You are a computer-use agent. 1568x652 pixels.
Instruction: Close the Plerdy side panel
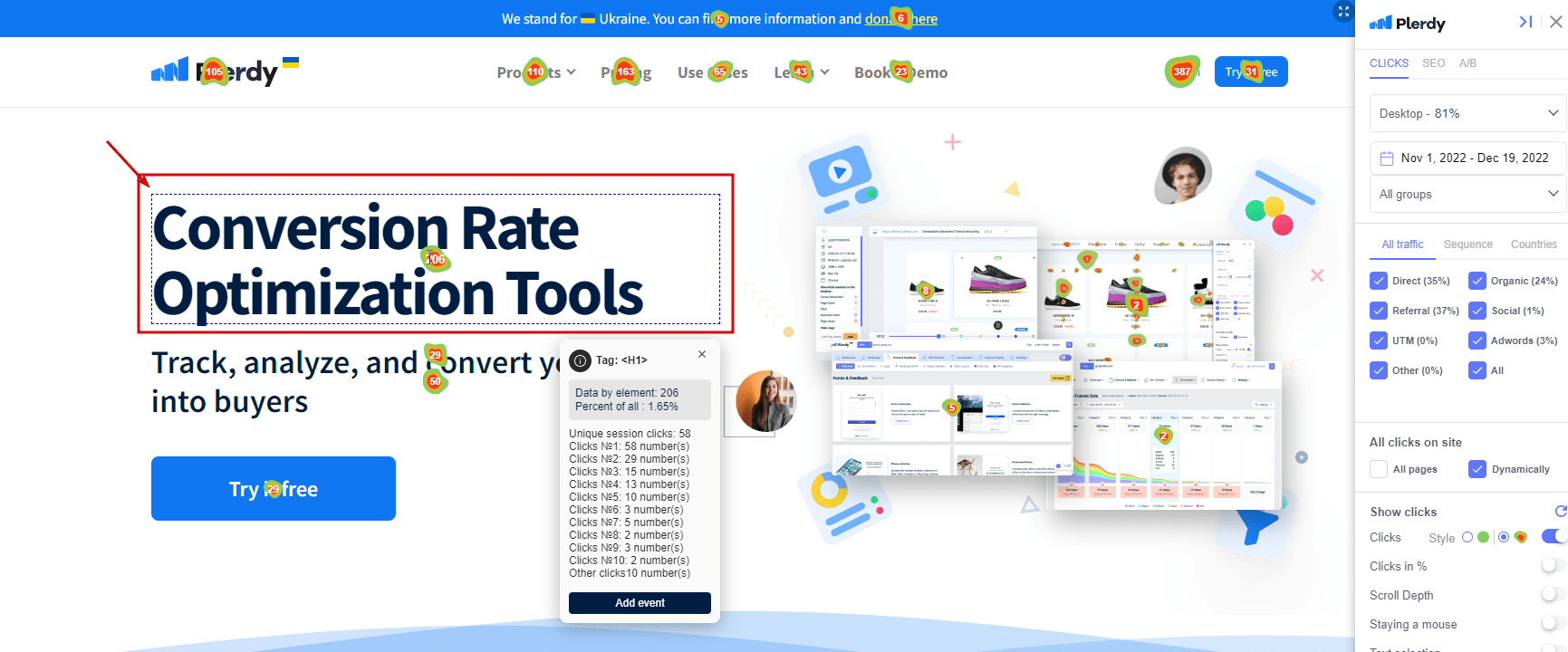pyautogui.click(x=1556, y=22)
